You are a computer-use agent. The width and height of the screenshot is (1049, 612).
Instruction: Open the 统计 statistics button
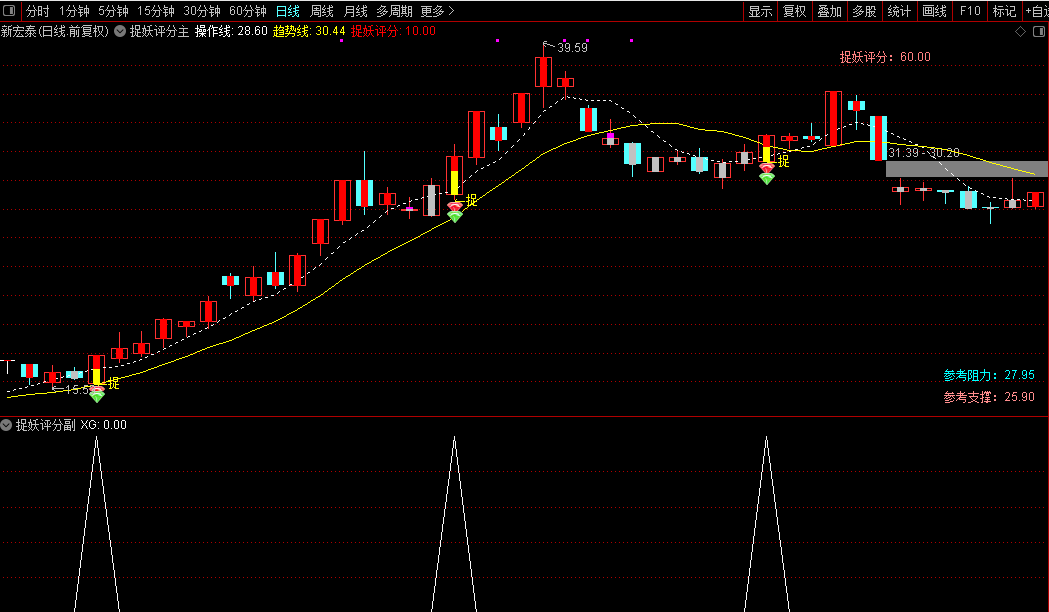tap(899, 11)
